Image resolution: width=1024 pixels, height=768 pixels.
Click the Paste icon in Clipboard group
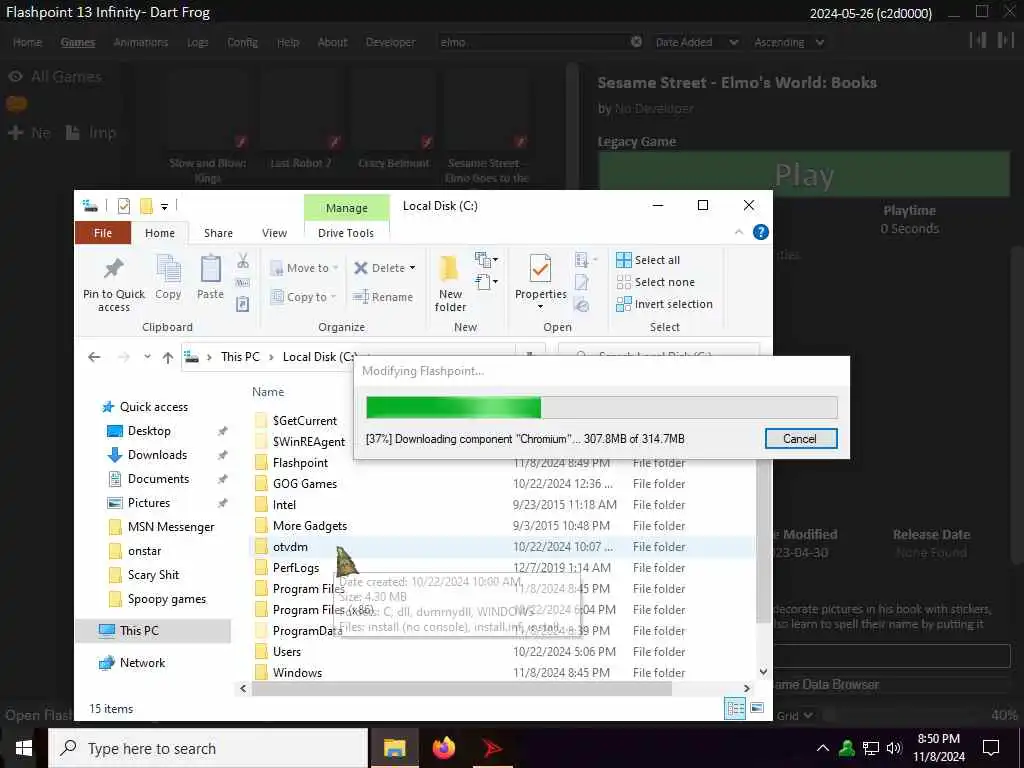tap(210, 268)
